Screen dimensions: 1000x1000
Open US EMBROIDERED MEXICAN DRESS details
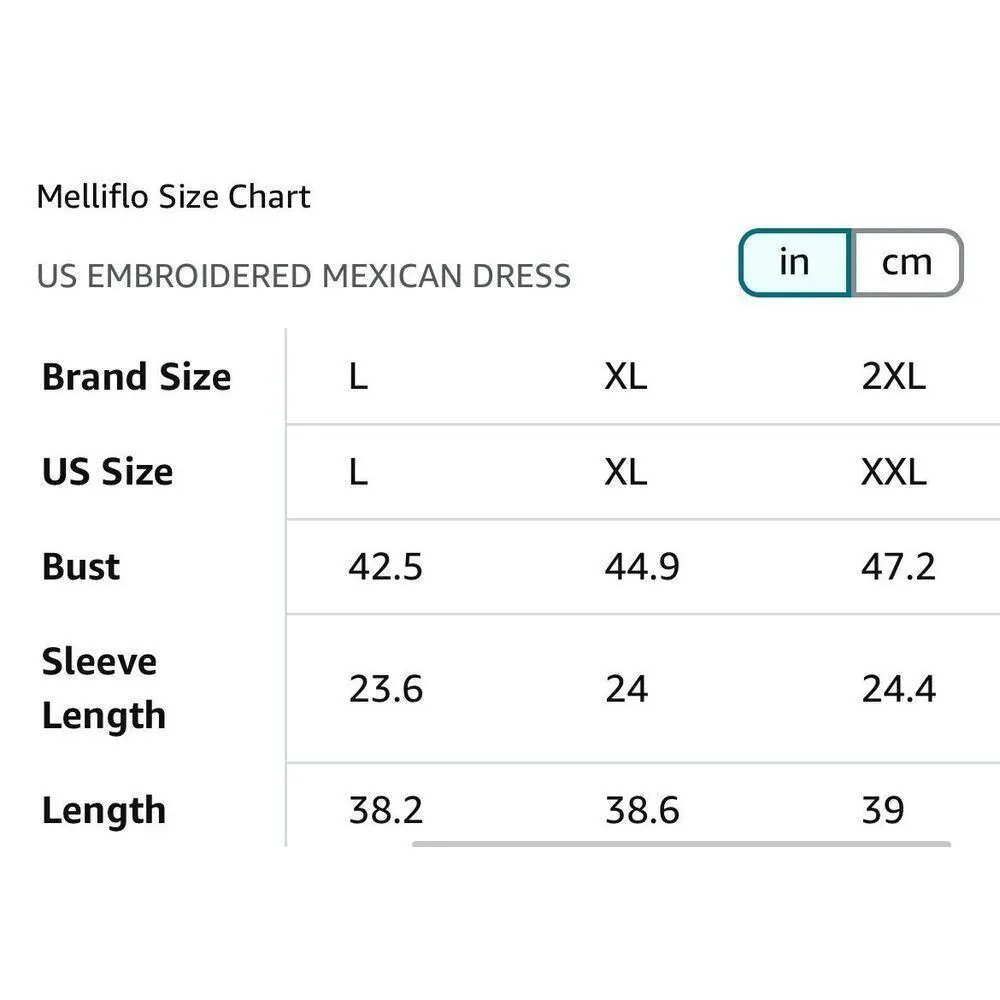tap(302, 276)
